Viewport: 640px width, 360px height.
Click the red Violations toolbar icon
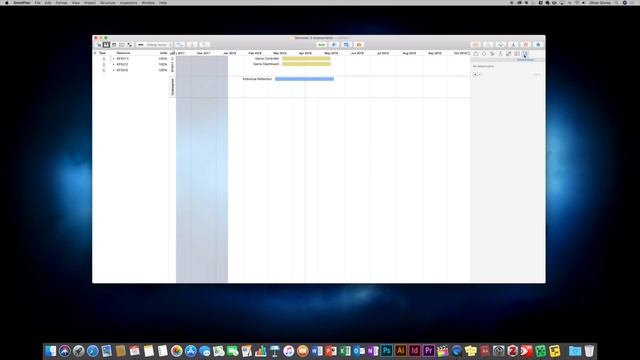pyautogui.click(x=526, y=44)
